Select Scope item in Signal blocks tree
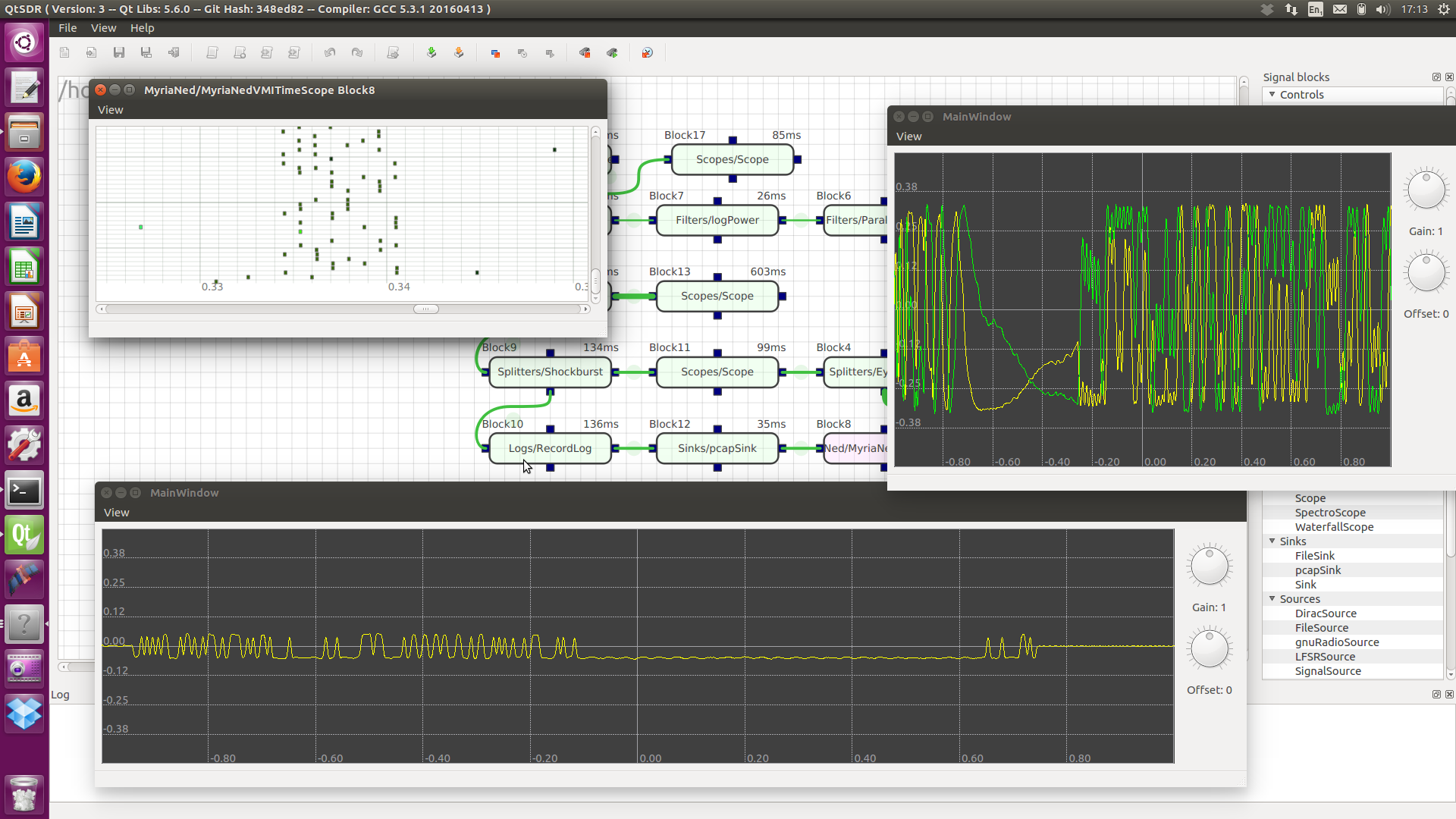The image size is (1456, 819). click(1310, 498)
